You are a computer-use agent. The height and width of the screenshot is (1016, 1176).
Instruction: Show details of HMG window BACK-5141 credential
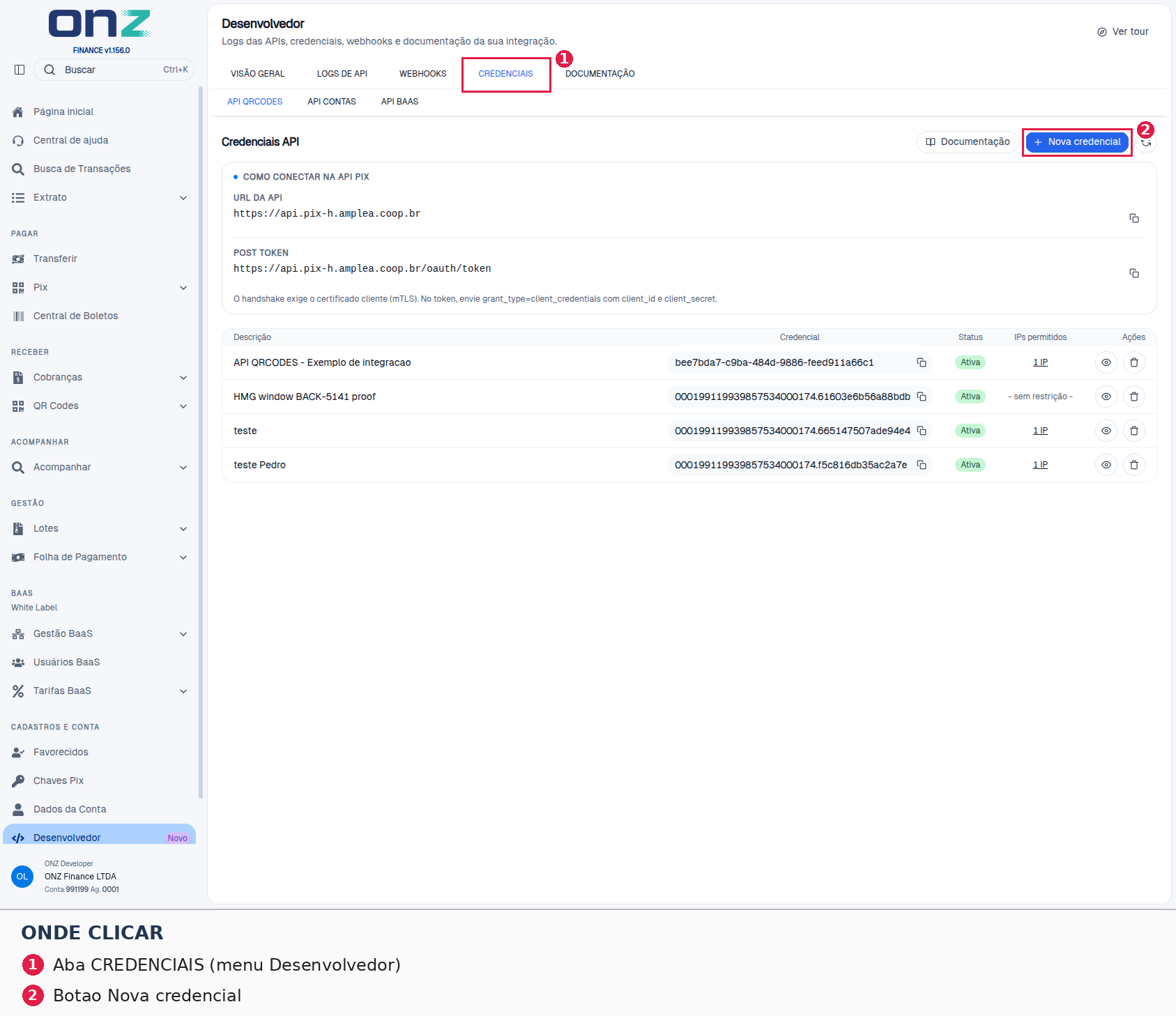tap(1106, 397)
